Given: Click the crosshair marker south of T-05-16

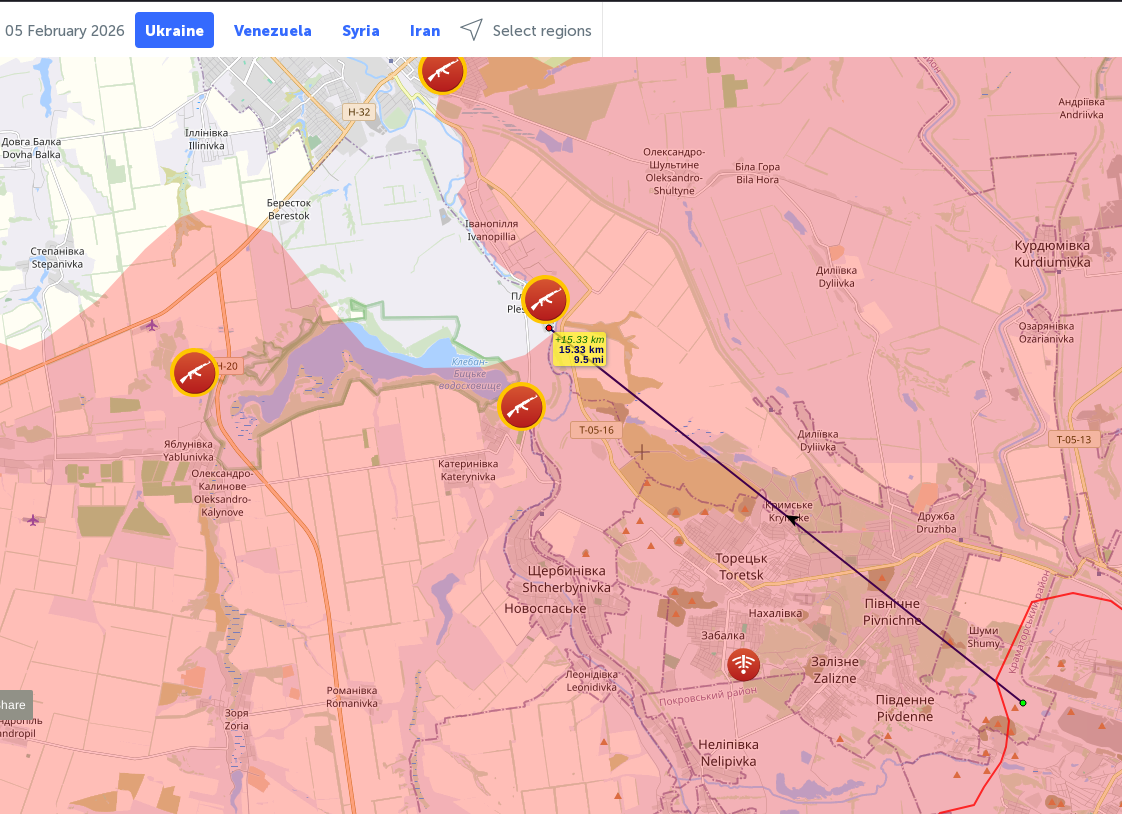Looking at the screenshot, I should click(641, 452).
